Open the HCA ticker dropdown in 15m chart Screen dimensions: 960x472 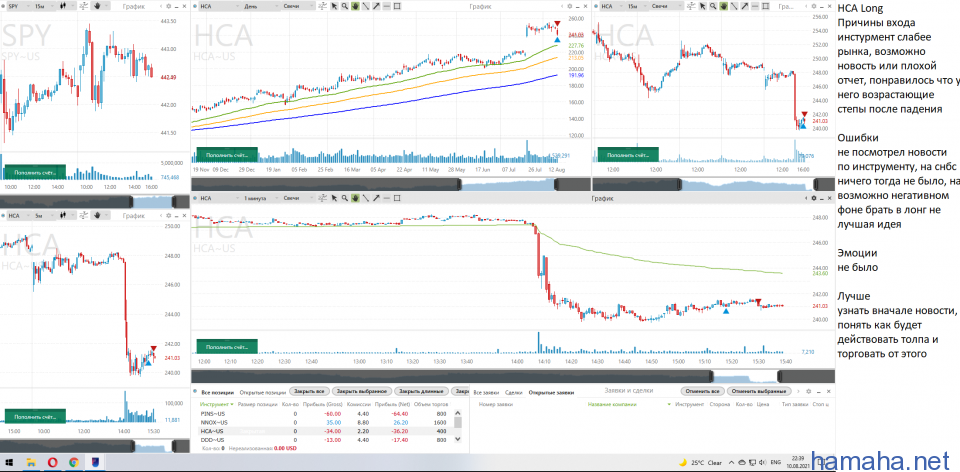pos(611,6)
